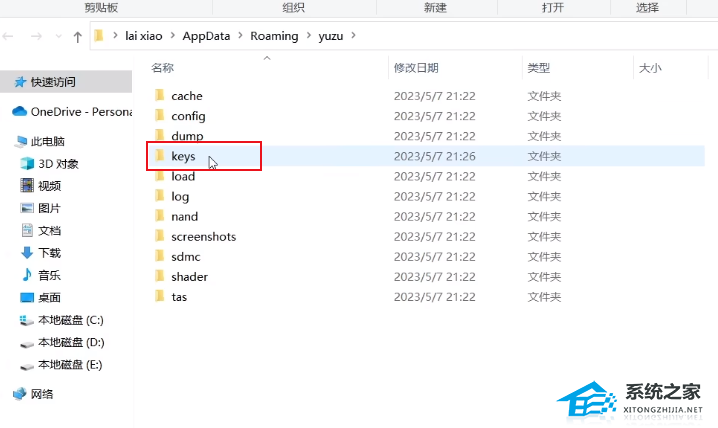Select the tas folder icon
Screen dimensions: 718x428
(159, 297)
